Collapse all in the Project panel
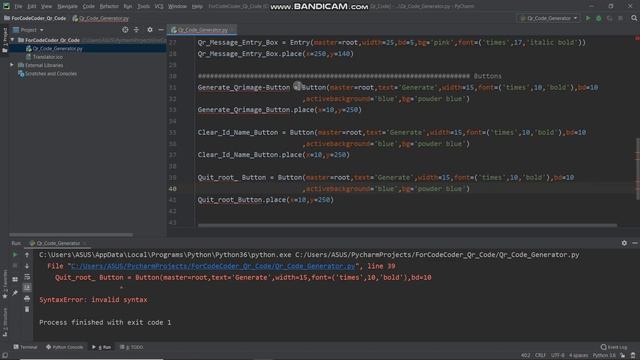This screenshot has height=360, width=640. [136, 30]
